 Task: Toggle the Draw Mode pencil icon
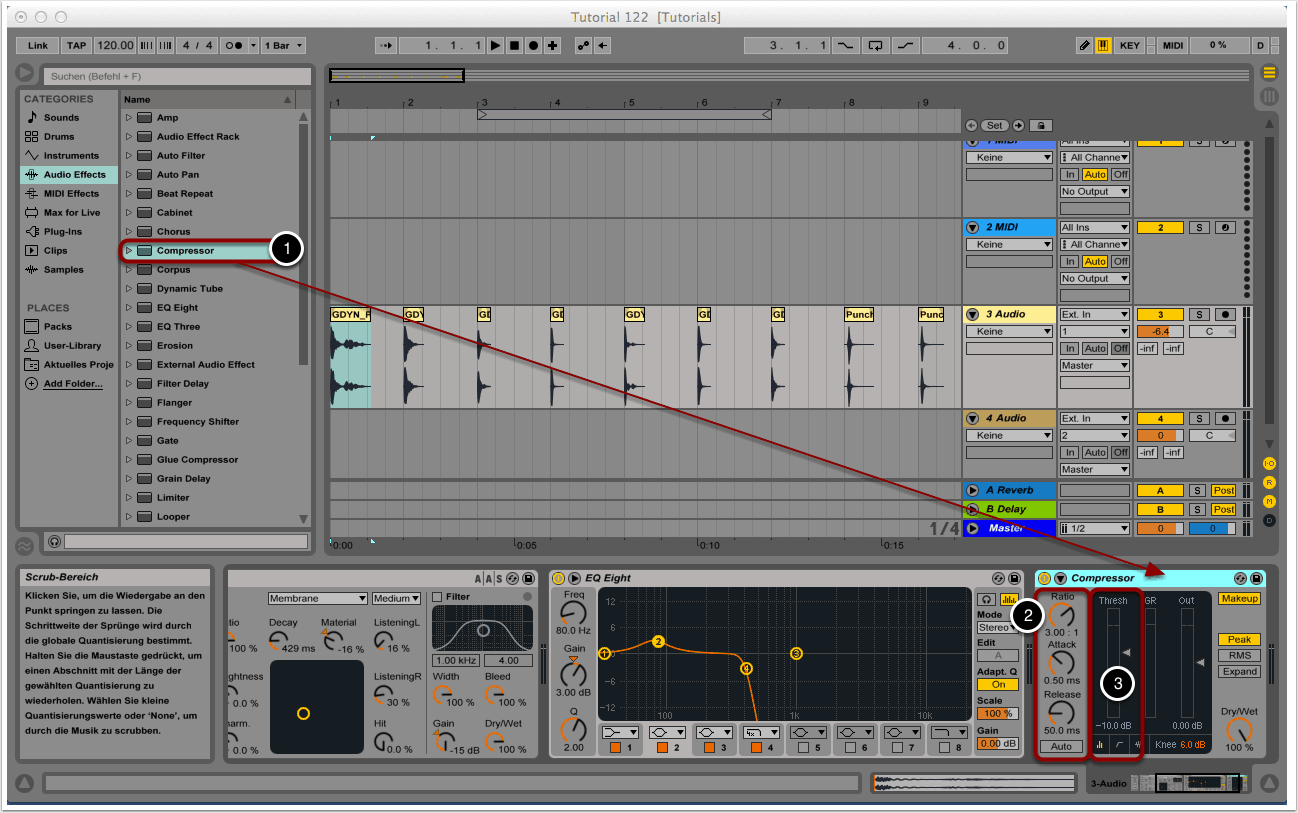(x=1084, y=46)
